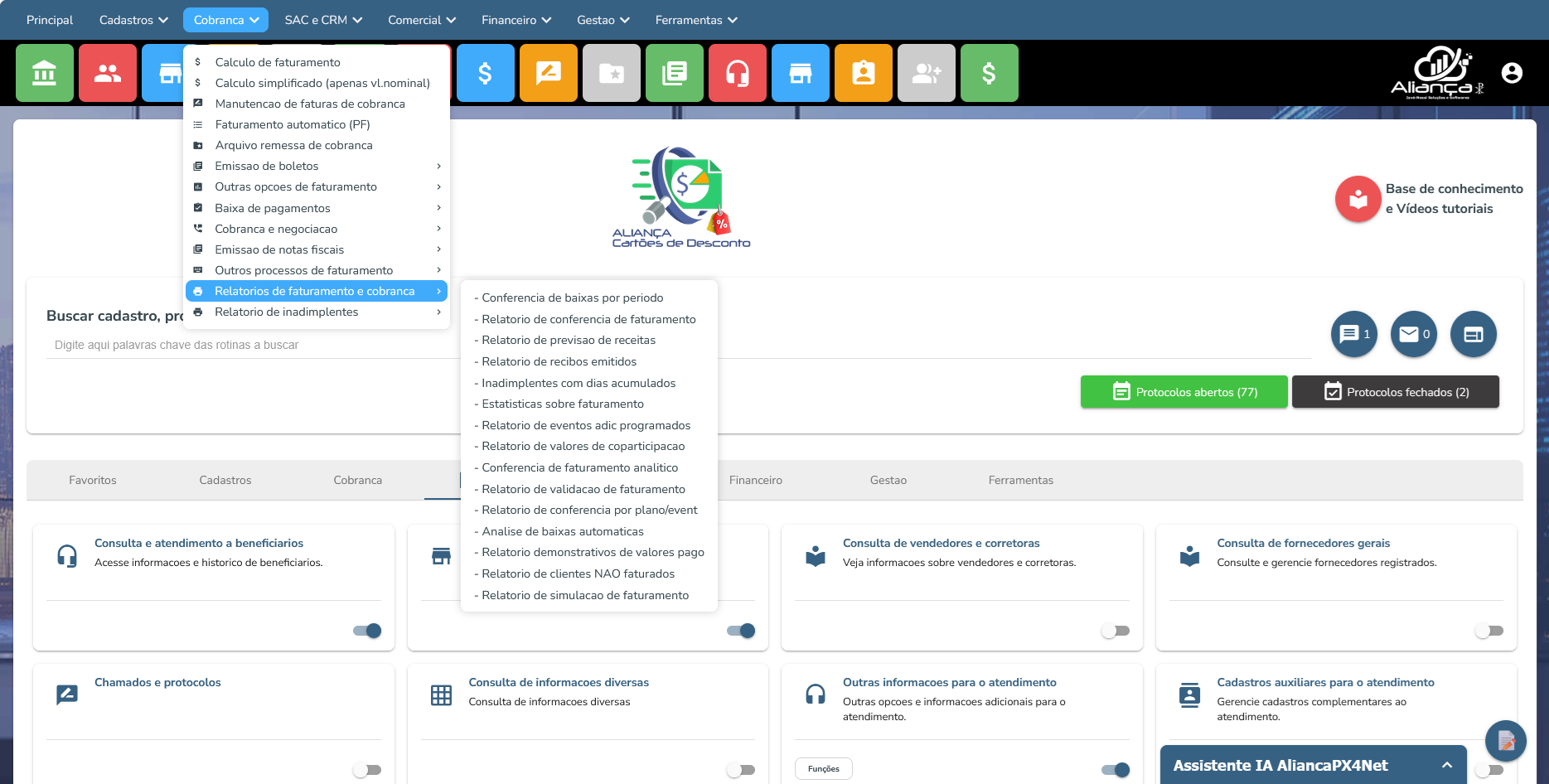Toggle switch on Outras informacoes para o atendimento
The width and height of the screenshot is (1549, 784).
[1116, 770]
